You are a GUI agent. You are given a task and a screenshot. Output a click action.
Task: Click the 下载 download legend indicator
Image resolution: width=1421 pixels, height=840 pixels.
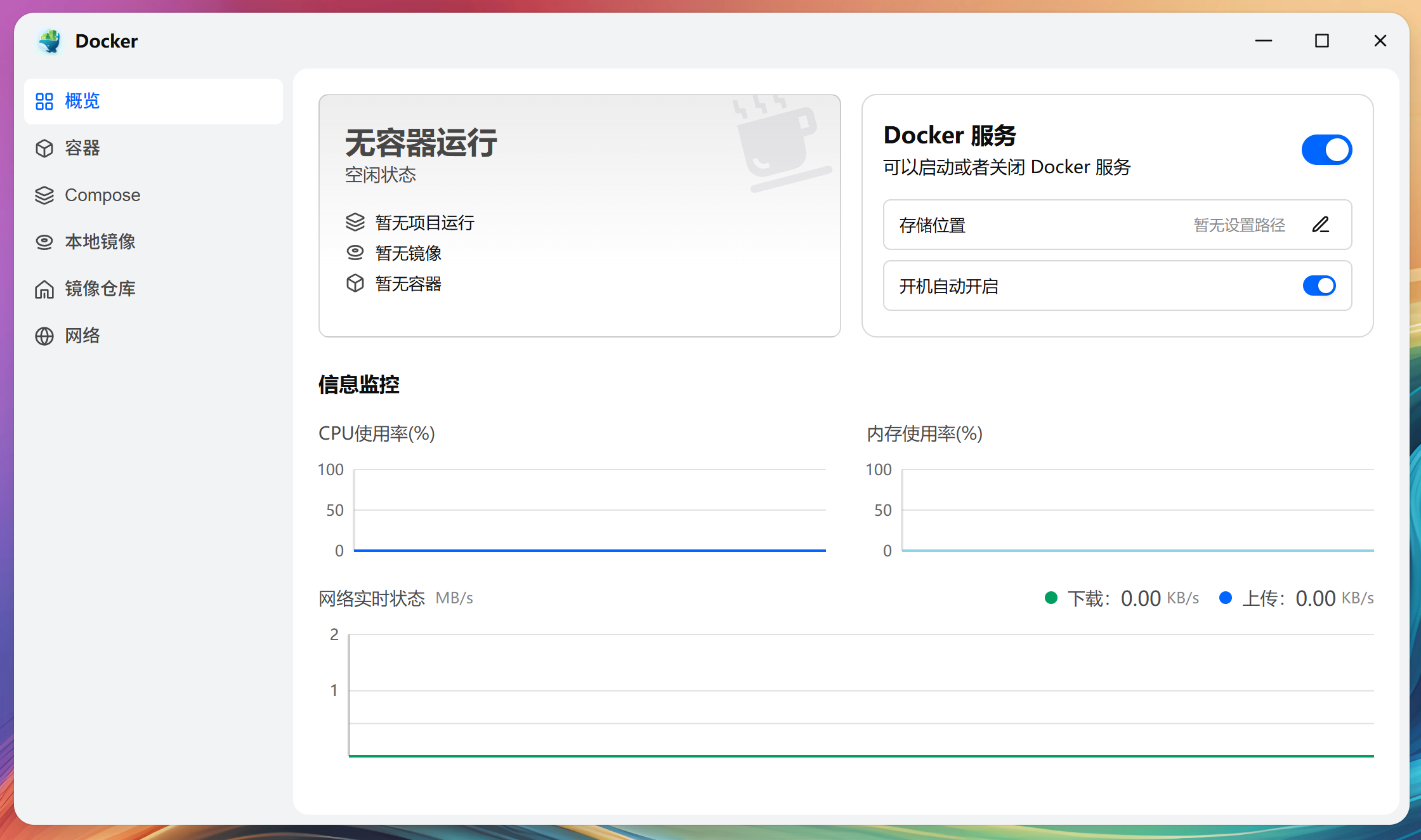(1052, 597)
